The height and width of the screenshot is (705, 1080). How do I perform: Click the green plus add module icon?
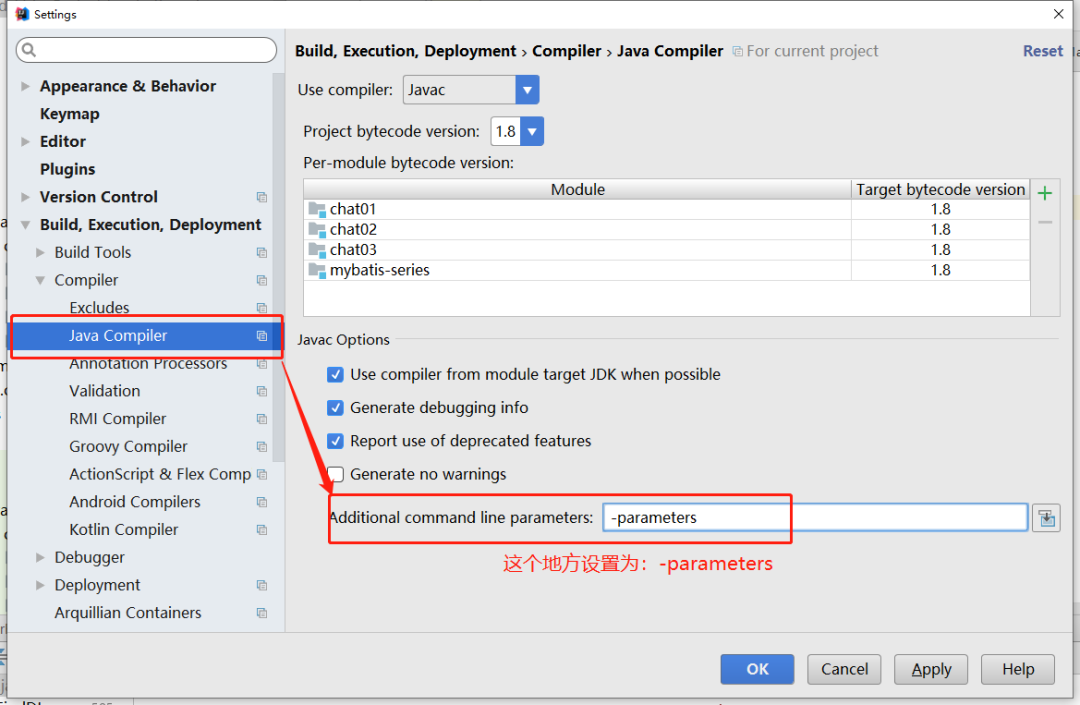pyautogui.click(x=1045, y=193)
